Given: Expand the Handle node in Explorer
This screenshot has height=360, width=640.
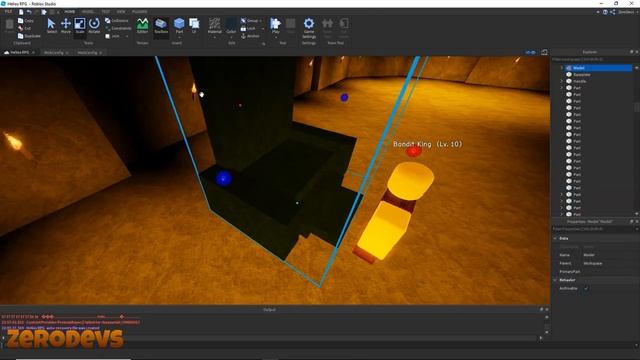Looking at the screenshot, I should (562, 81).
